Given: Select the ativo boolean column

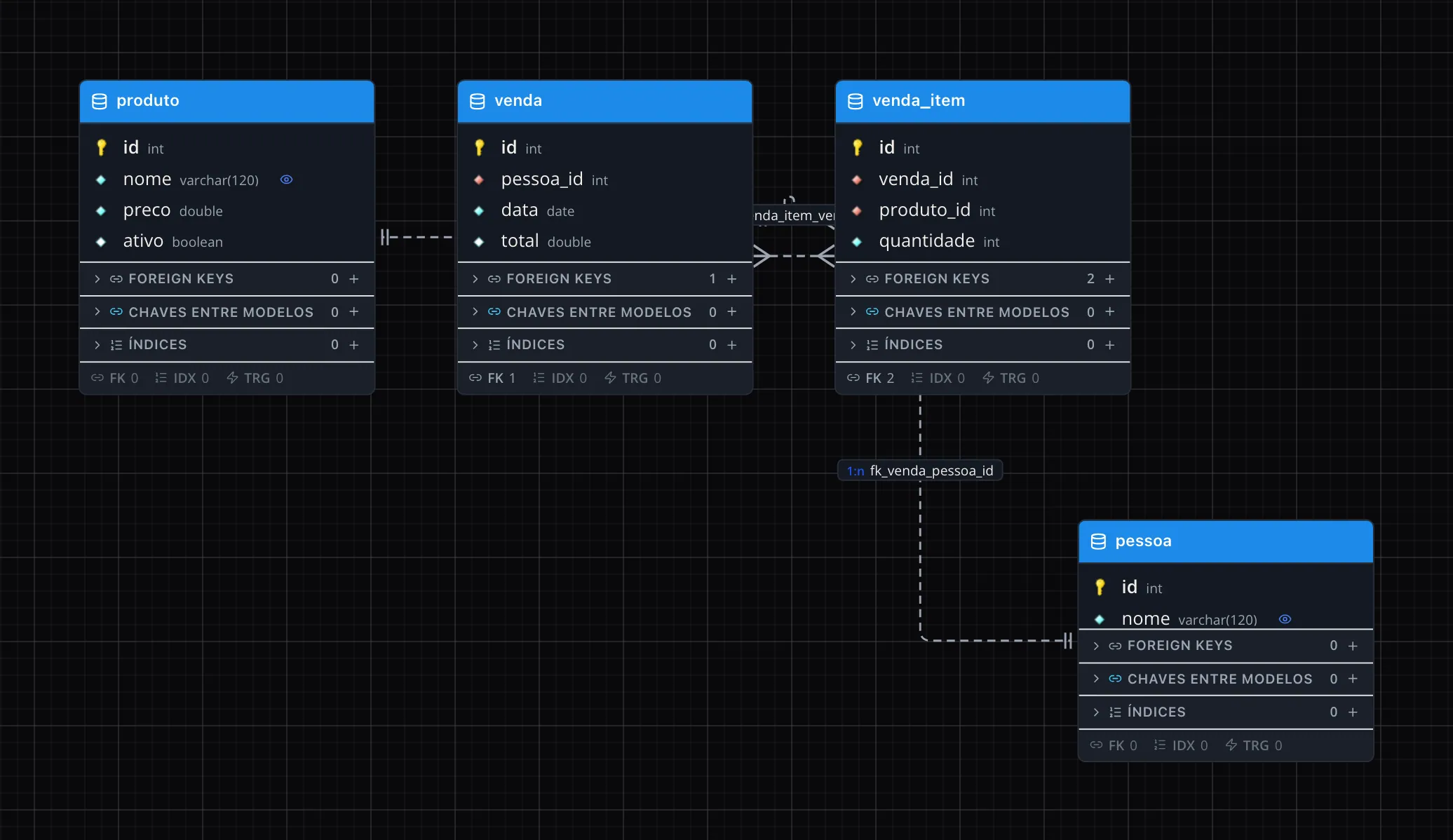Looking at the screenshot, I should pyautogui.click(x=227, y=241).
